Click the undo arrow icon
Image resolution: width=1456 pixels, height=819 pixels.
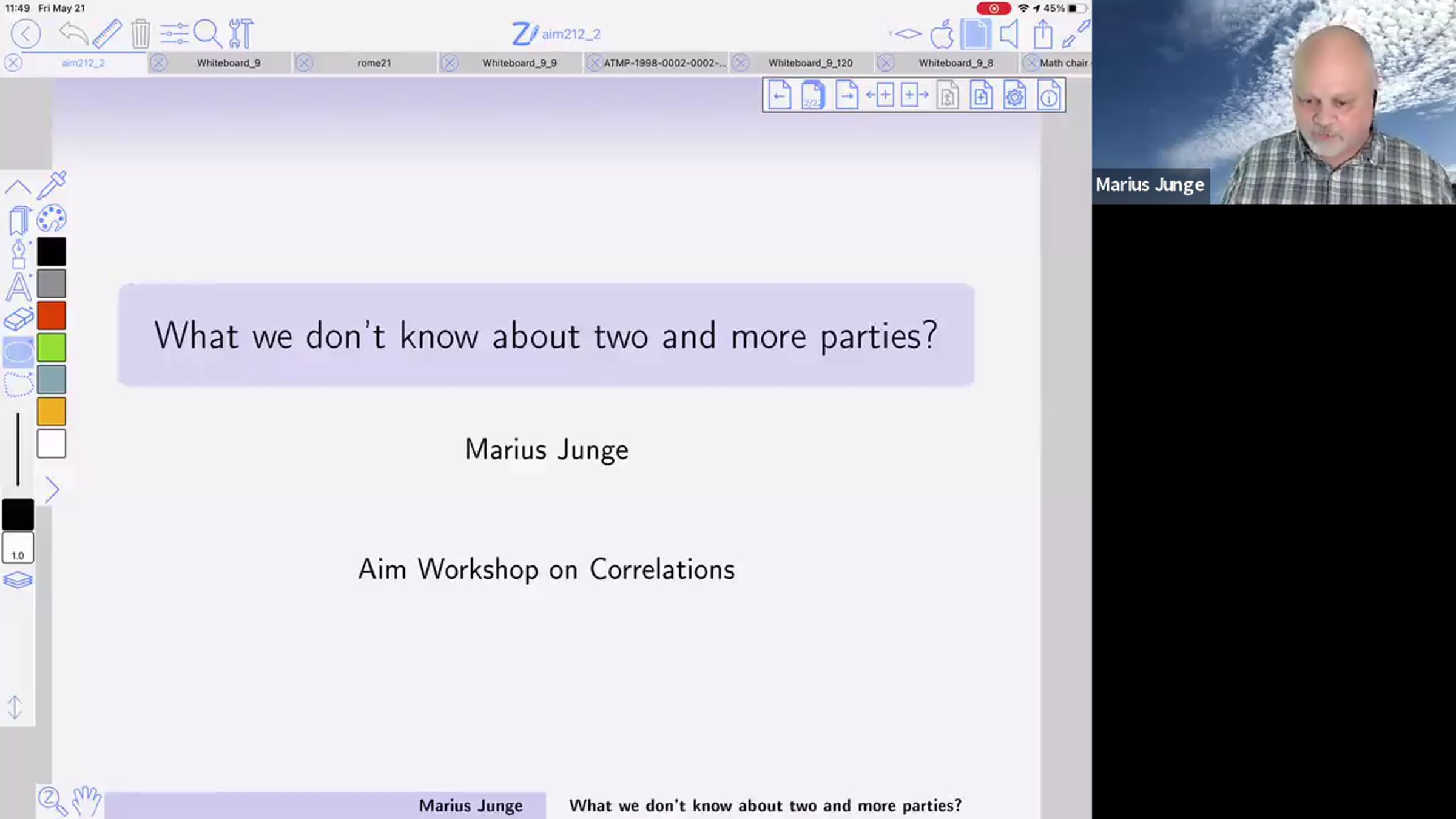pyautogui.click(x=73, y=34)
